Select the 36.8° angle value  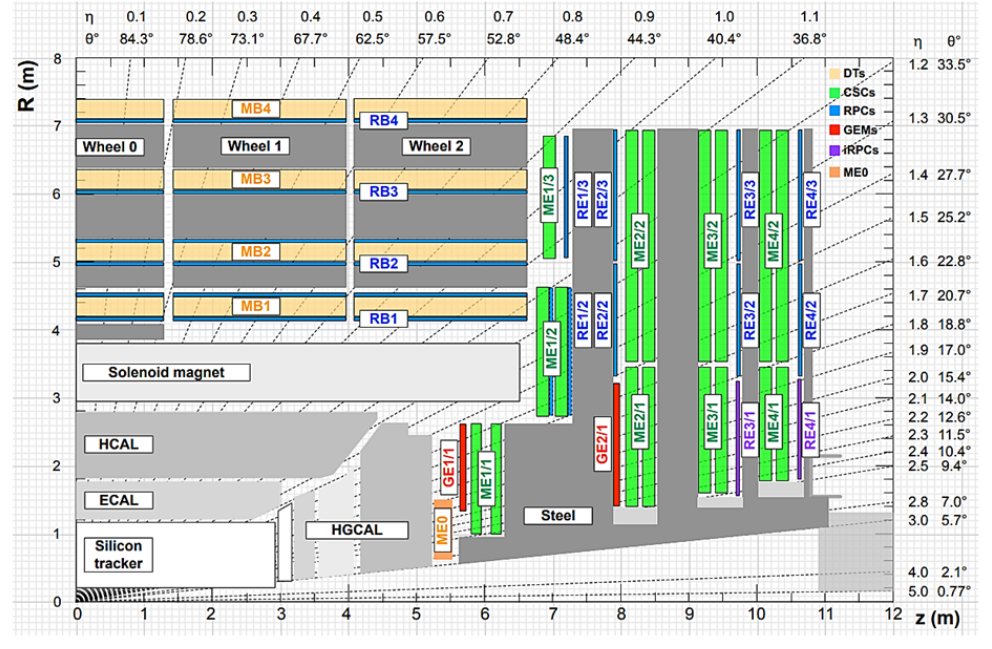click(809, 39)
